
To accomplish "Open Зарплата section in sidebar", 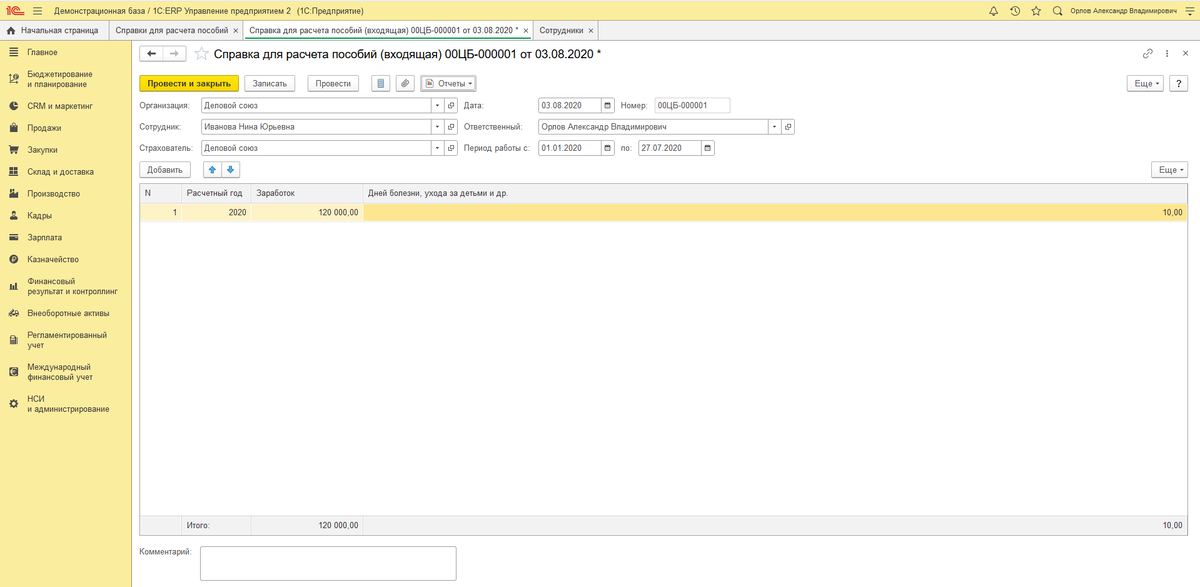I will [65, 237].
